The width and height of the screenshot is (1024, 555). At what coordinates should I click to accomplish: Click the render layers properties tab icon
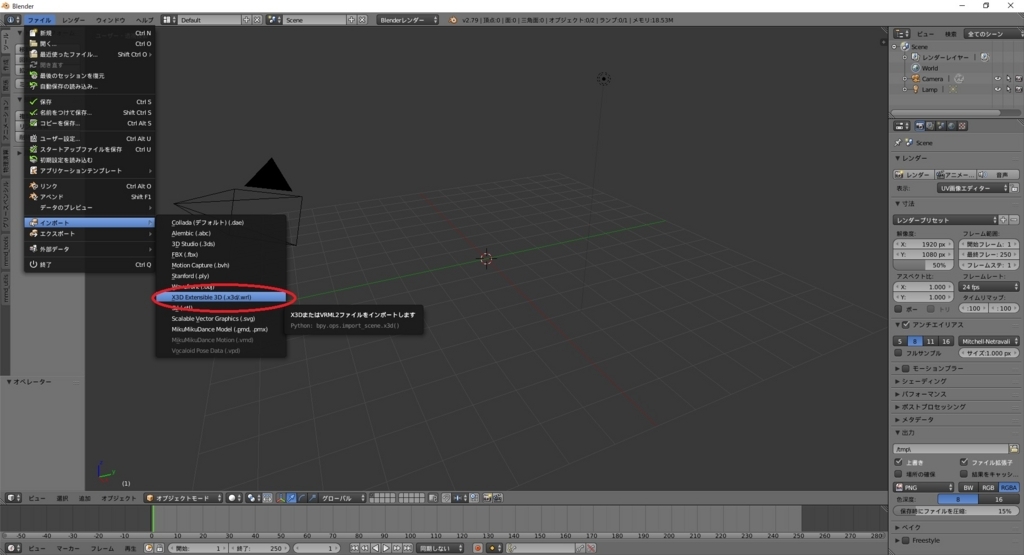point(930,126)
